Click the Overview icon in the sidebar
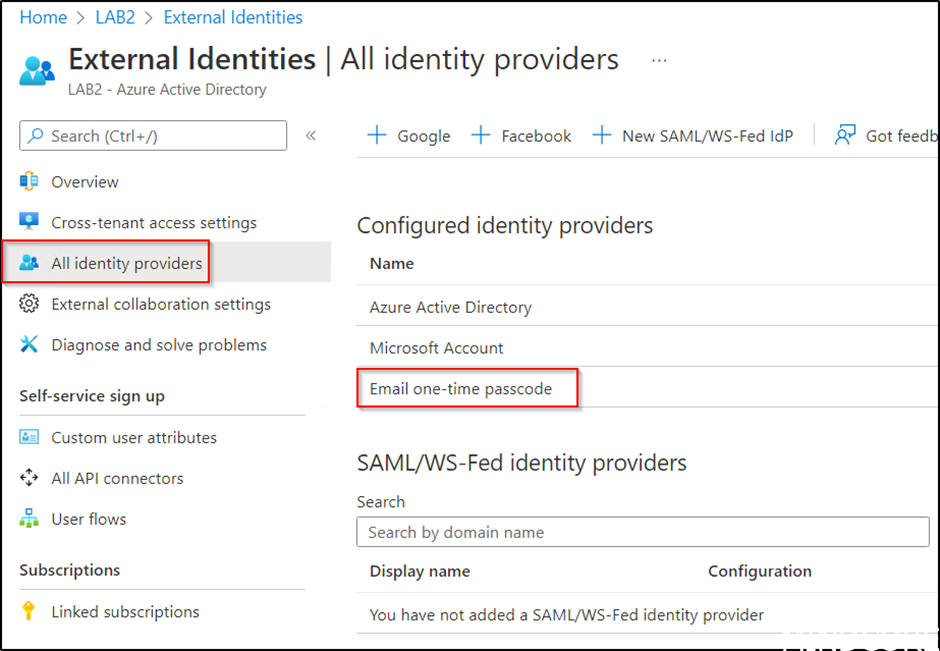This screenshot has height=651, width=940. point(29,182)
